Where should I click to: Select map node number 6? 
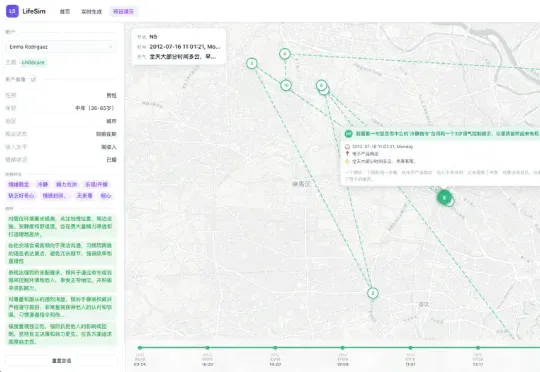321,85
